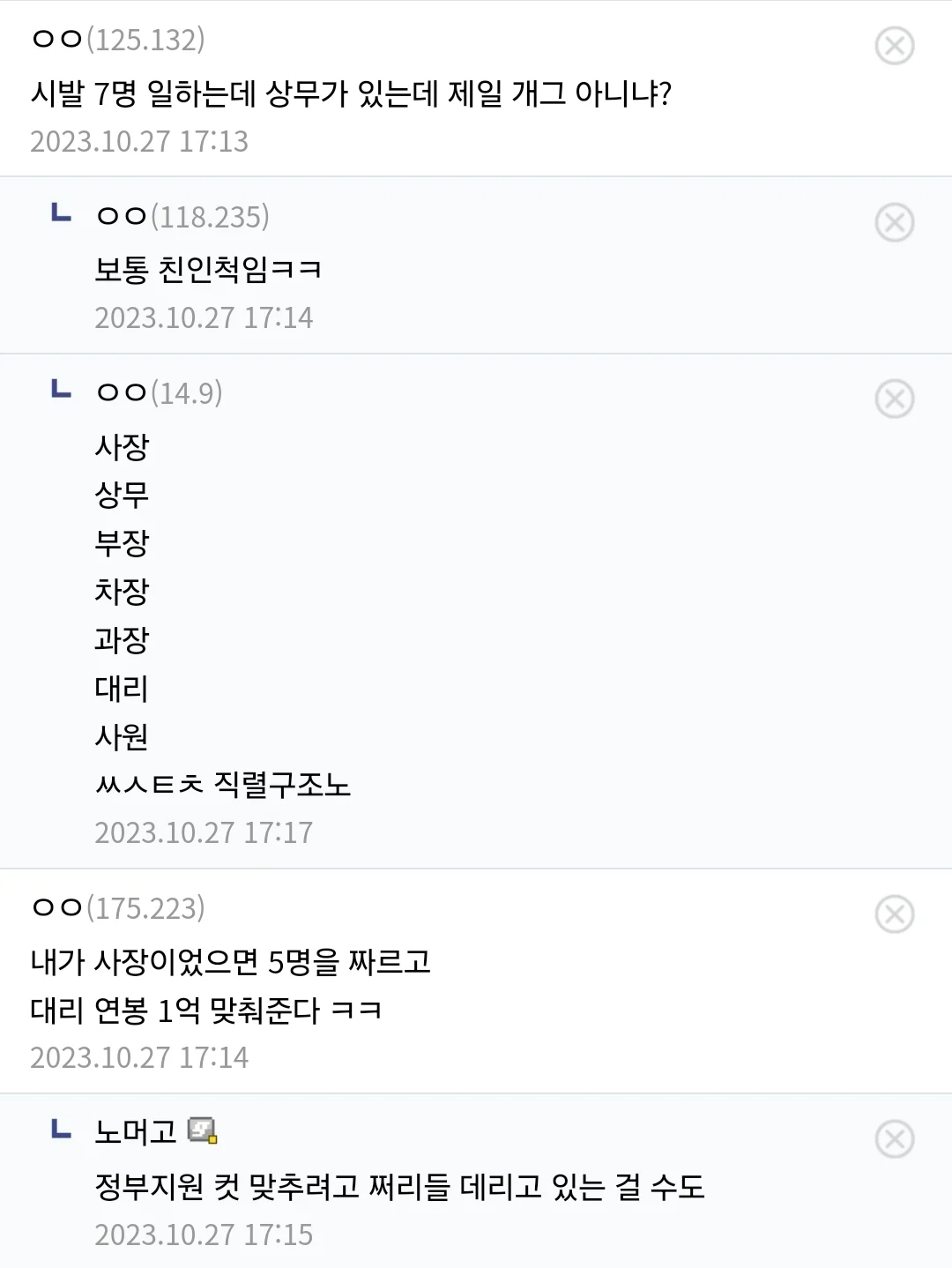The image size is (952, 1268).
Task: Delete the comment by ㅇㅇ(125.132)
Action: pos(894,46)
